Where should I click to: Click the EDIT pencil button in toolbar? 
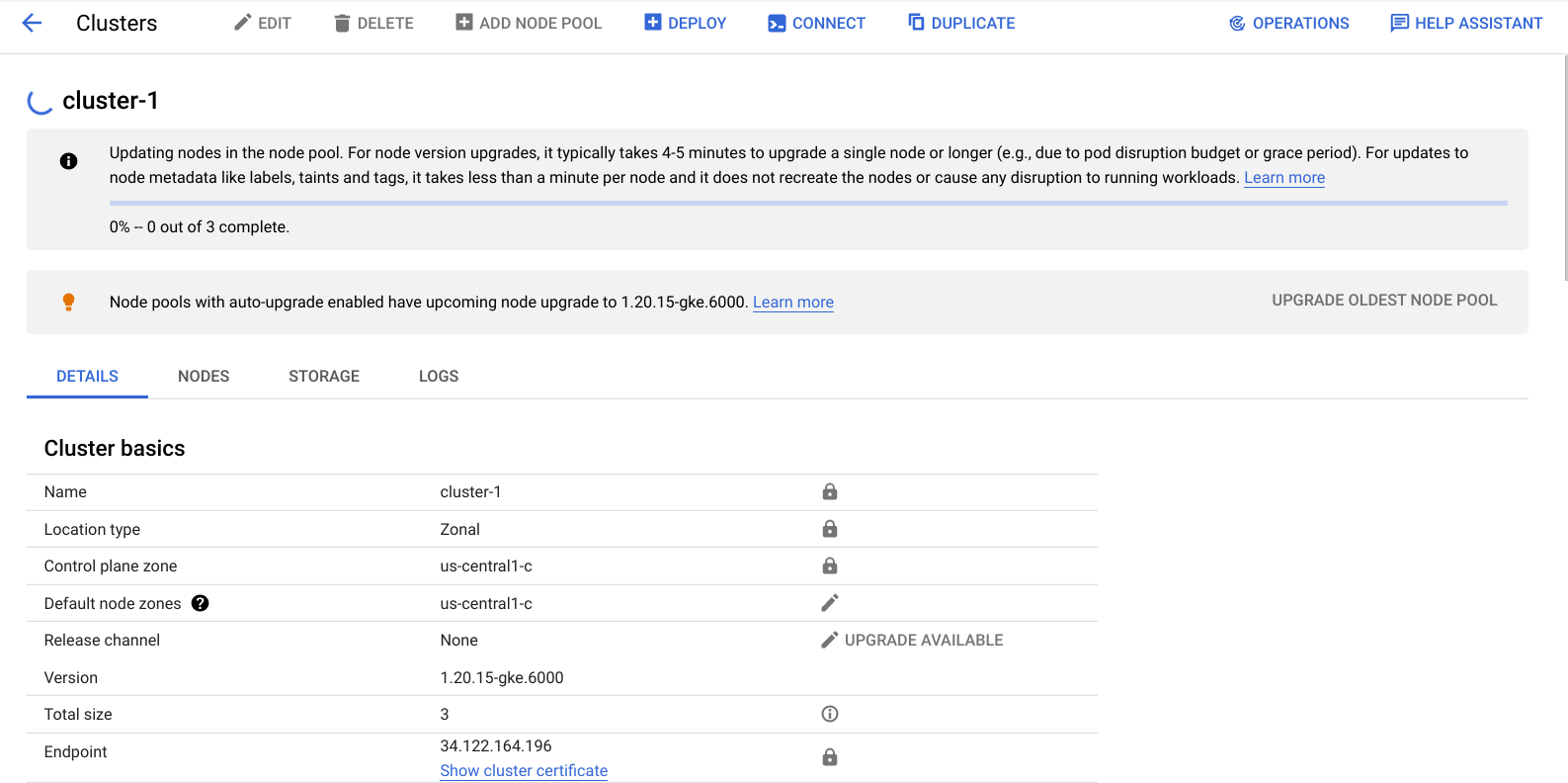[262, 23]
